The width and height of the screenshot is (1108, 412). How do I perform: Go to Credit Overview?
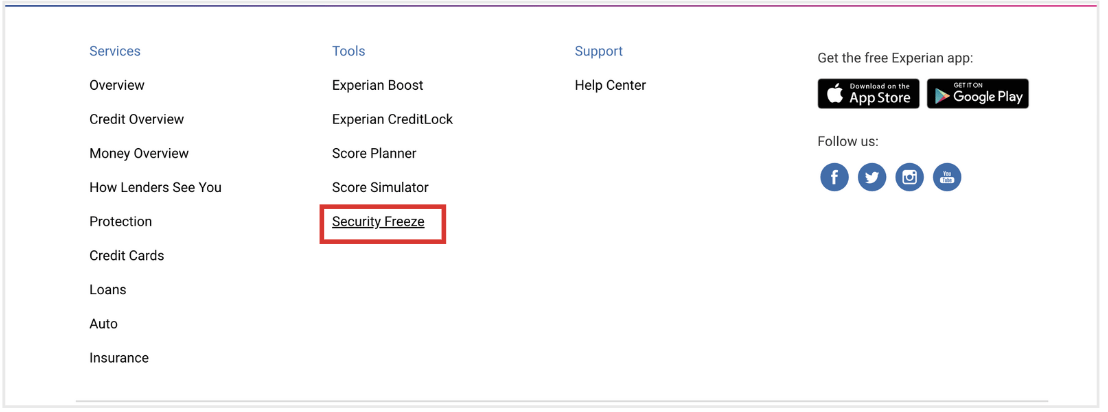[x=136, y=119]
